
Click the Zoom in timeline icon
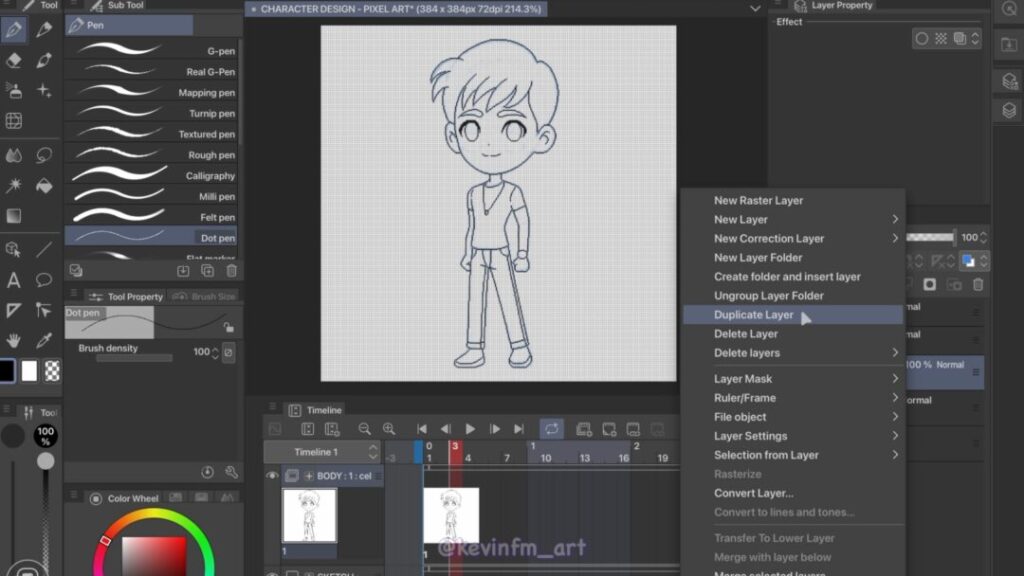[x=389, y=429]
